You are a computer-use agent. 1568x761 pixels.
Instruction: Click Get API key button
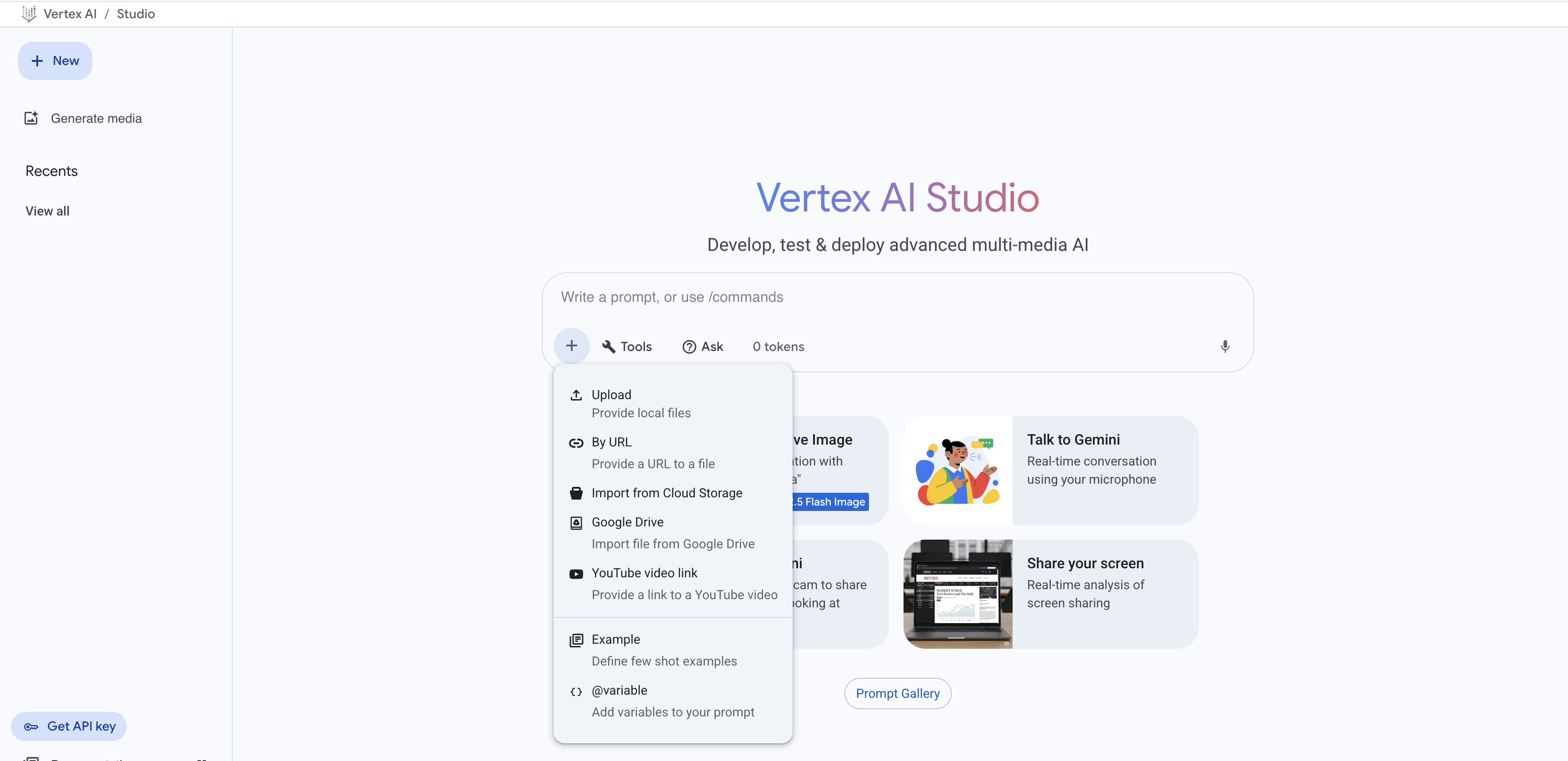[x=69, y=726]
